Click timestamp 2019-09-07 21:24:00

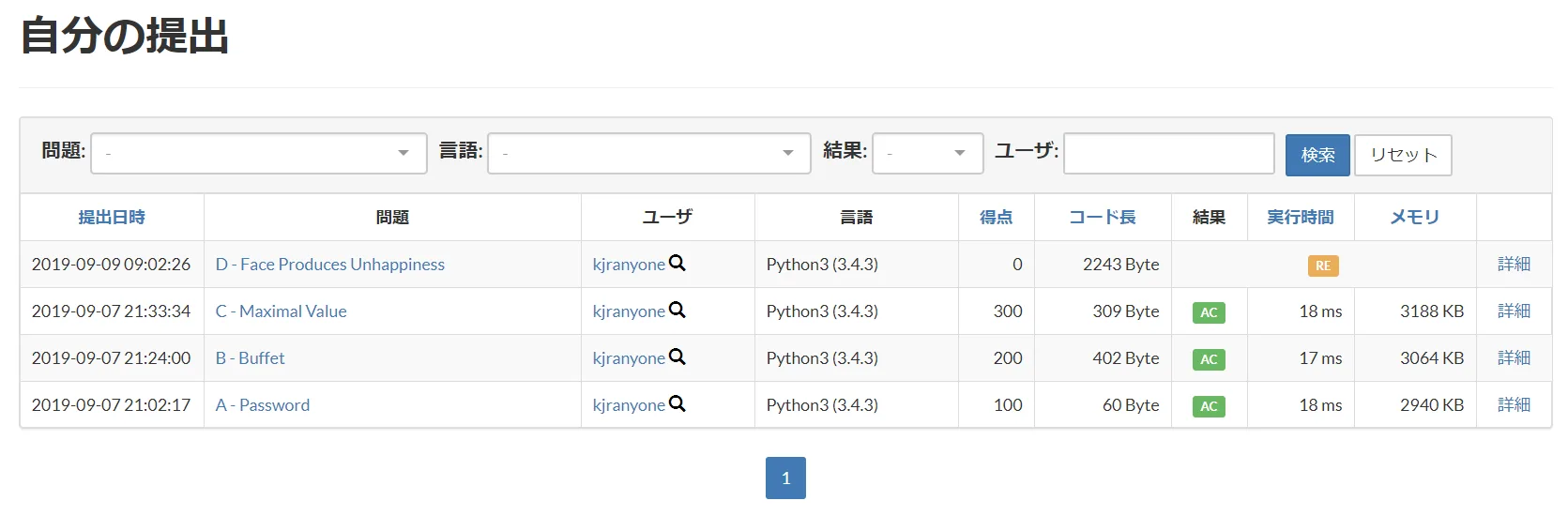coord(111,358)
